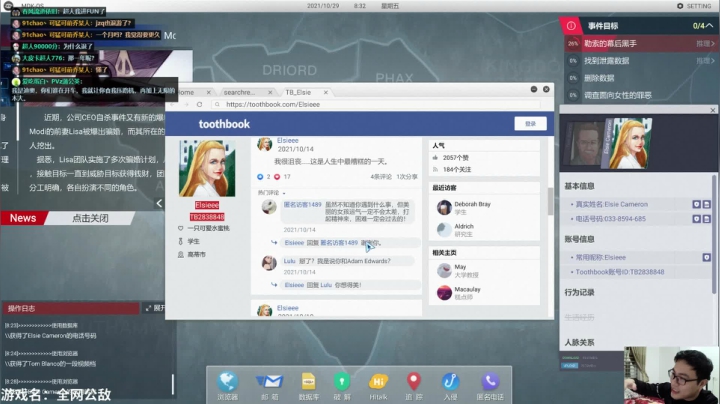Screen dimensions: 720x404
Task: Select the 删除数据 objective
Action: click(x=599, y=78)
